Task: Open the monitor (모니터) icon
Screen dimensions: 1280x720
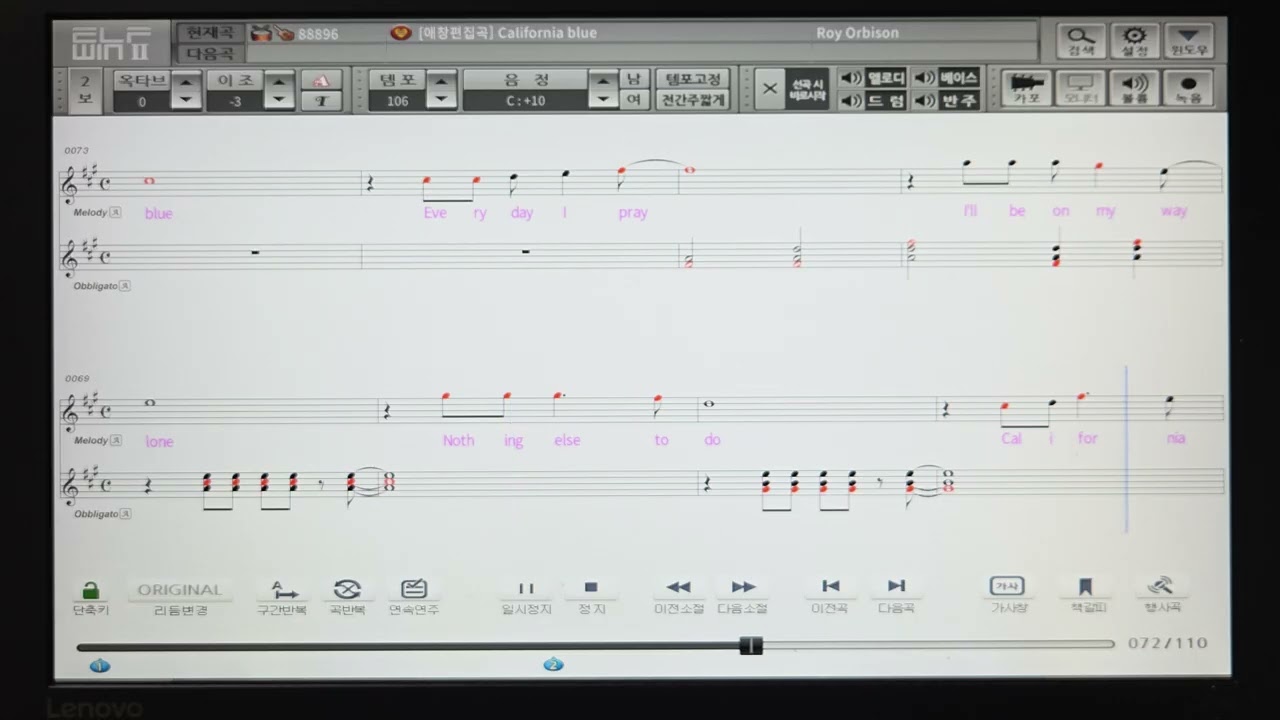Action: [1081, 88]
